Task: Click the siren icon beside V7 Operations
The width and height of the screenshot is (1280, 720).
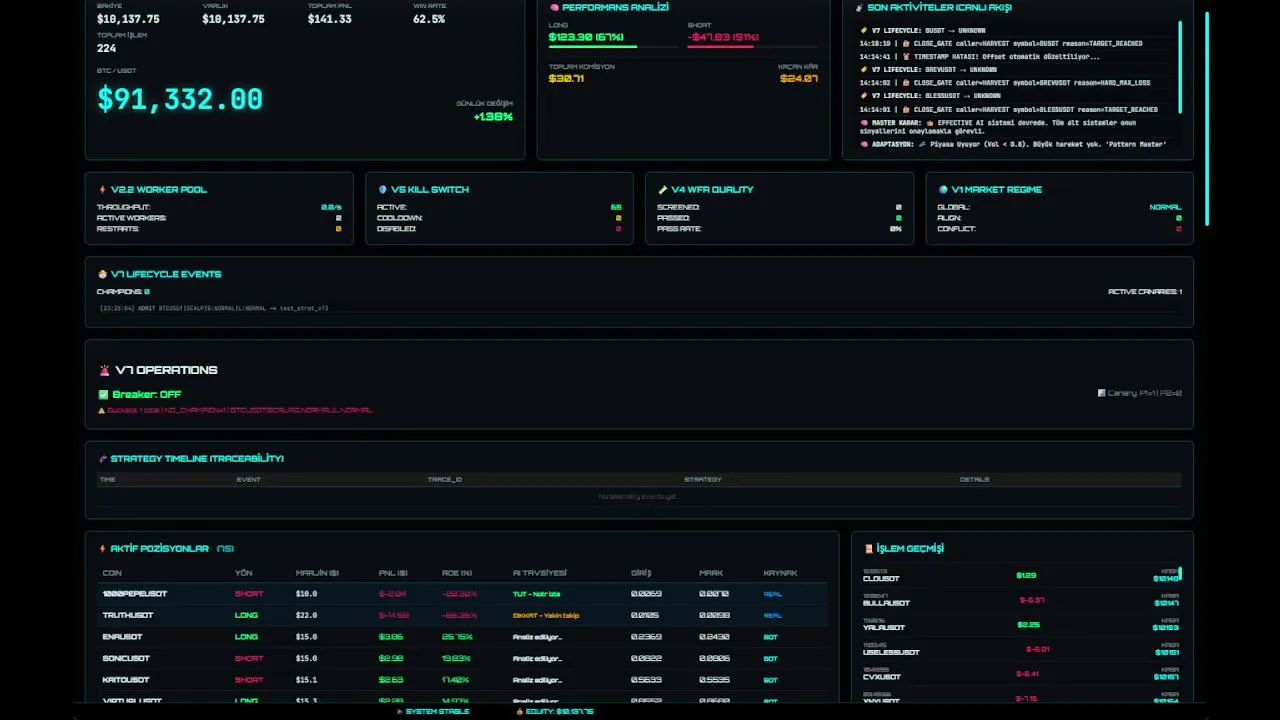Action: point(104,370)
